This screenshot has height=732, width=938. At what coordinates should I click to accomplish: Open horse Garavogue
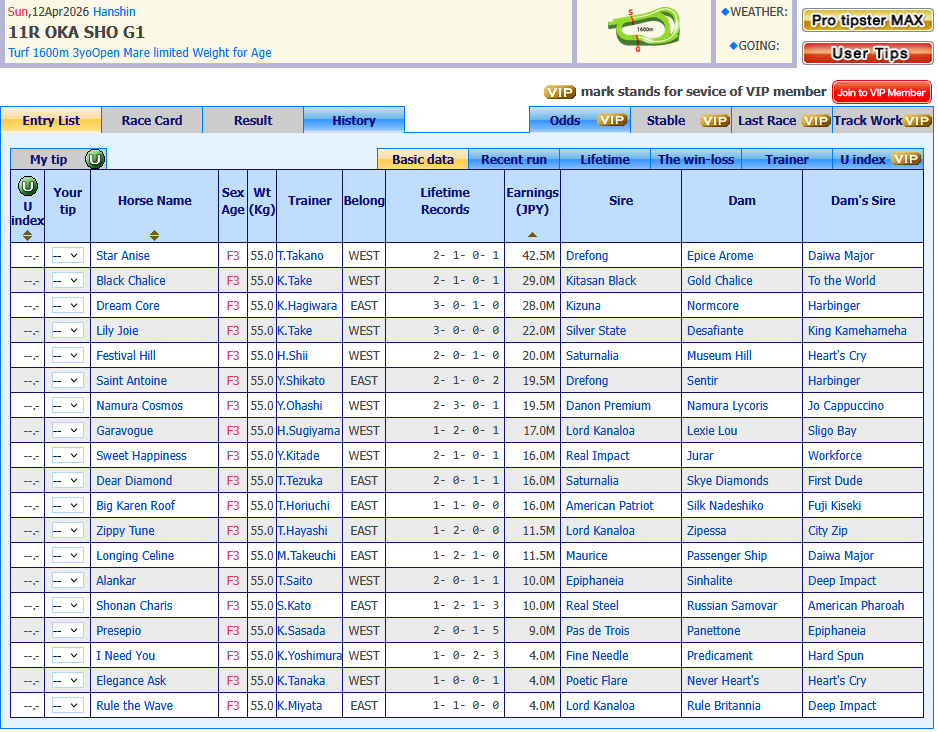point(124,431)
